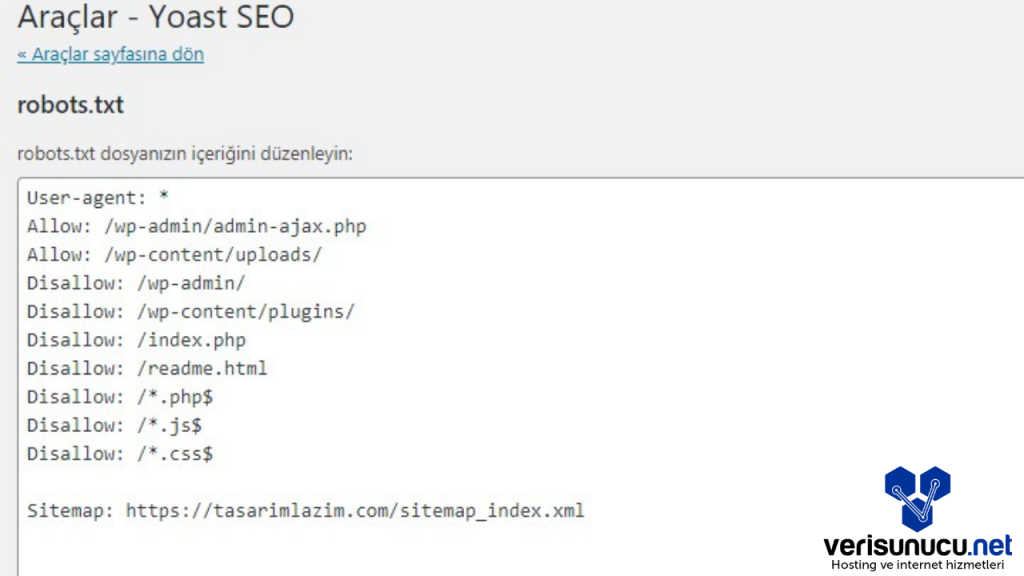Click the sitemap_index.xml URL in the editor
1024x576 pixels.
coord(355,511)
